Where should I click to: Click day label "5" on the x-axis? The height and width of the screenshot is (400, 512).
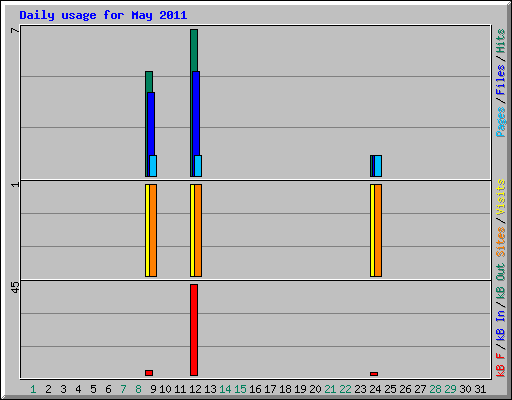coord(93,389)
